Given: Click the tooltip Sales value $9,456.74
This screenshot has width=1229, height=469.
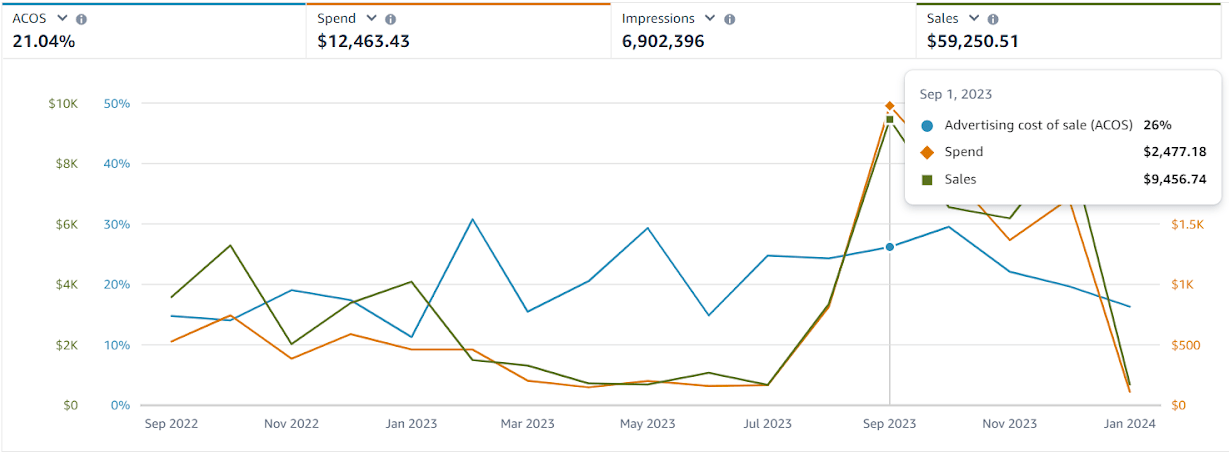Looking at the screenshot, I should tap(1175, 179).
